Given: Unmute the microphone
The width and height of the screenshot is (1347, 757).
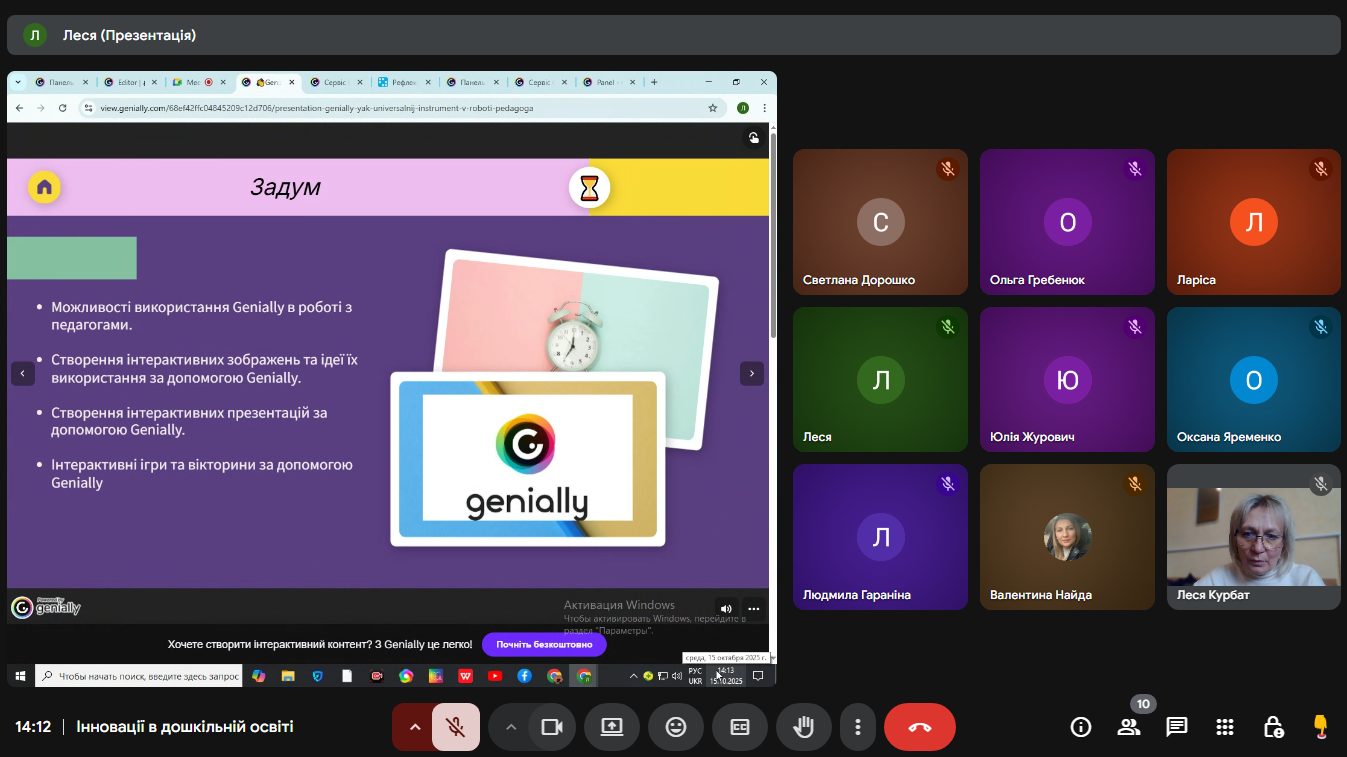Looking at the screenshot, I should click(x=456, y=727).
